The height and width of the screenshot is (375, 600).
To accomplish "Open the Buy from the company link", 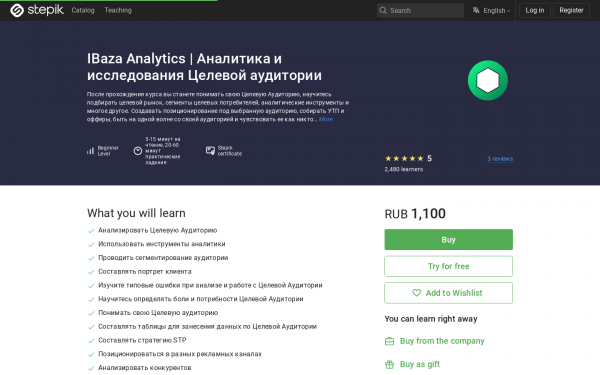I will coord(442,341).
